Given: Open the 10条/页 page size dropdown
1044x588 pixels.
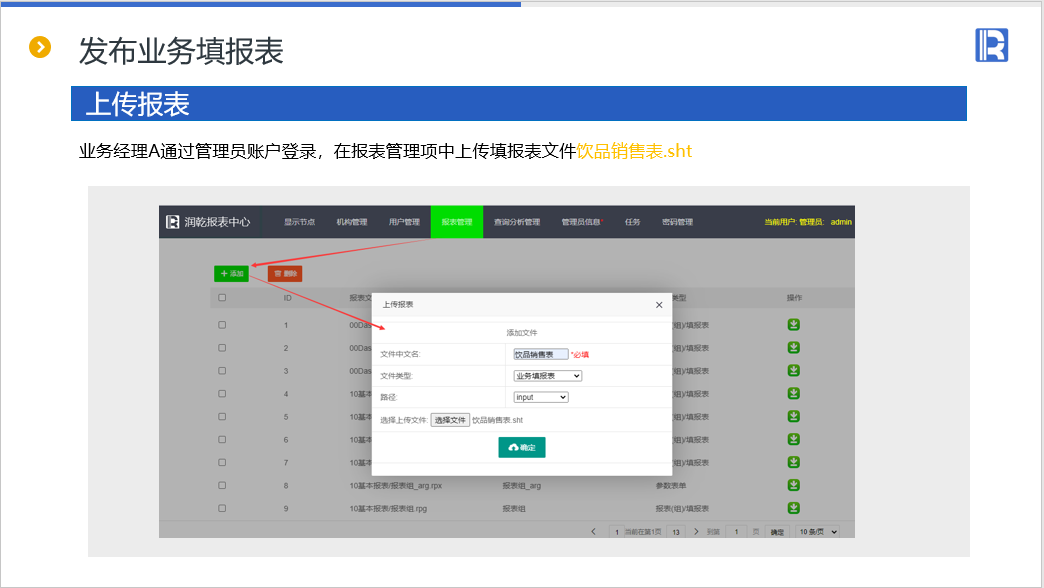Looking at the screenshot, I should [818, 532].
